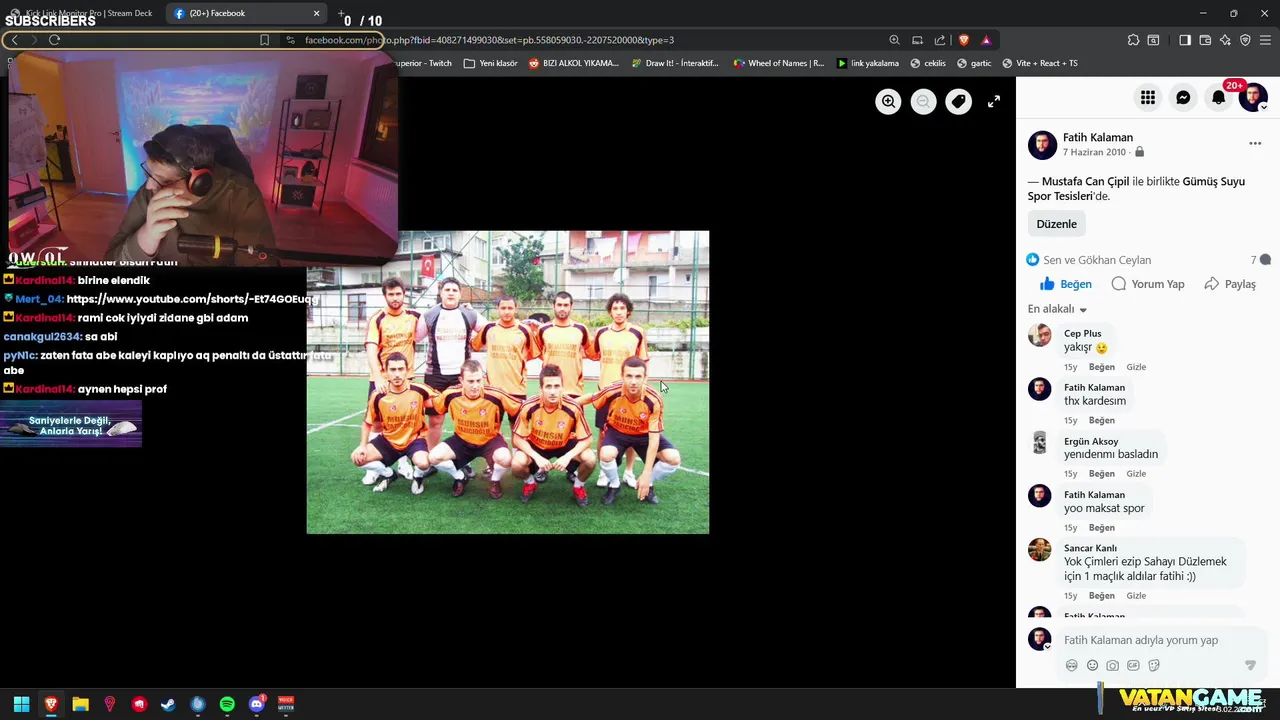Close the Facebook browser tab

click(x=316, y=13)
